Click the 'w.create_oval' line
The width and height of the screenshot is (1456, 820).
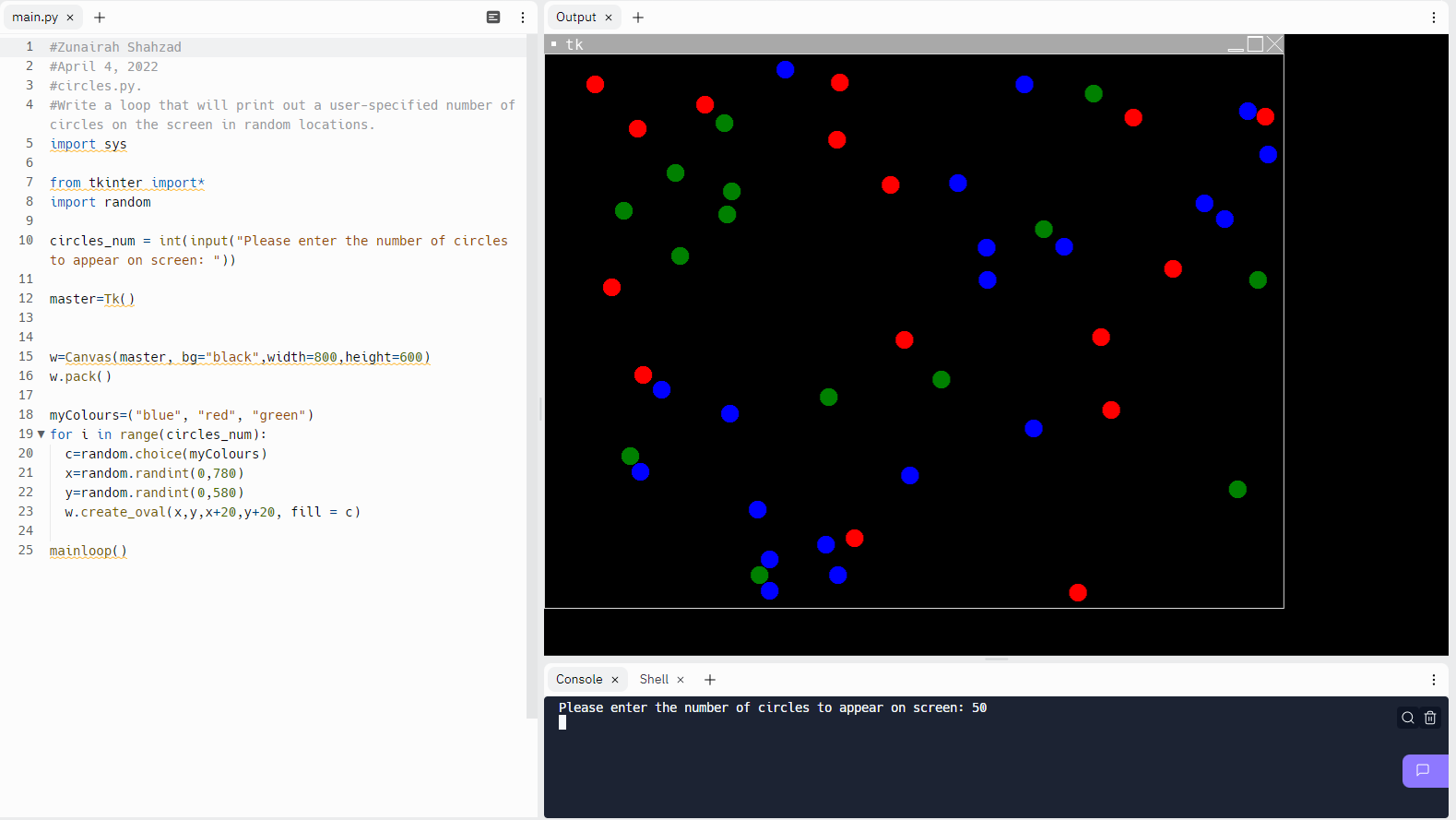[212, 512]
